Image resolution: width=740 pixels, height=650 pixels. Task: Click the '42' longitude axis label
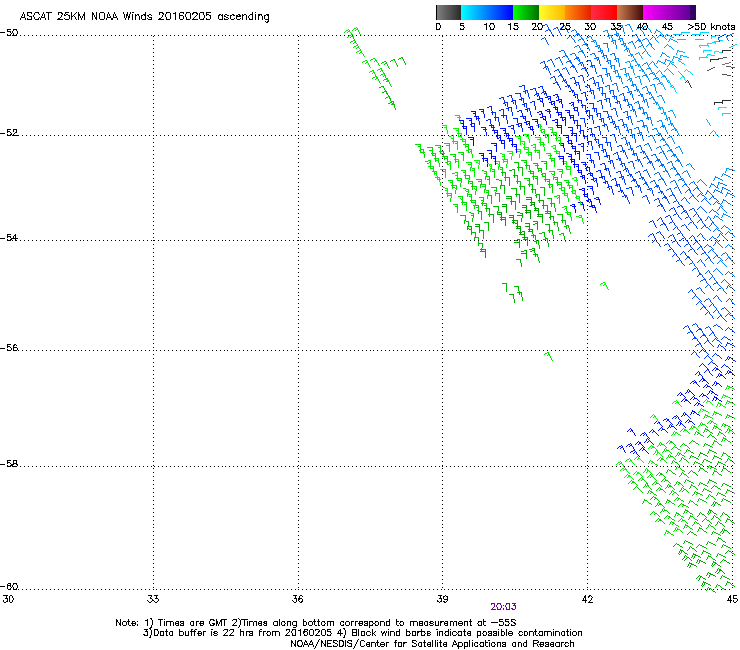coord(587,599)
